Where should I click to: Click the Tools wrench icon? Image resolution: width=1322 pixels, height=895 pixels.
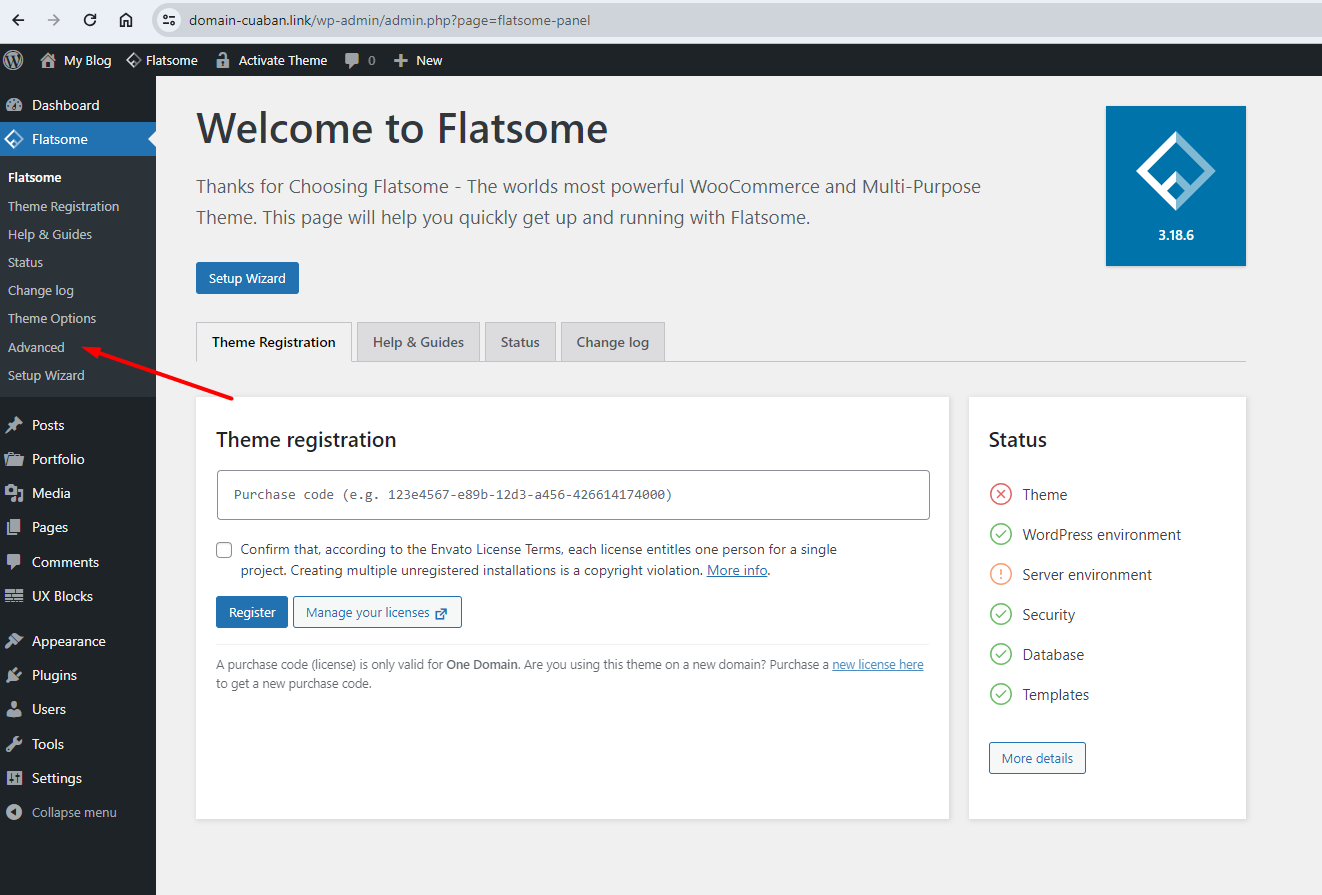[x=14, y=744]
